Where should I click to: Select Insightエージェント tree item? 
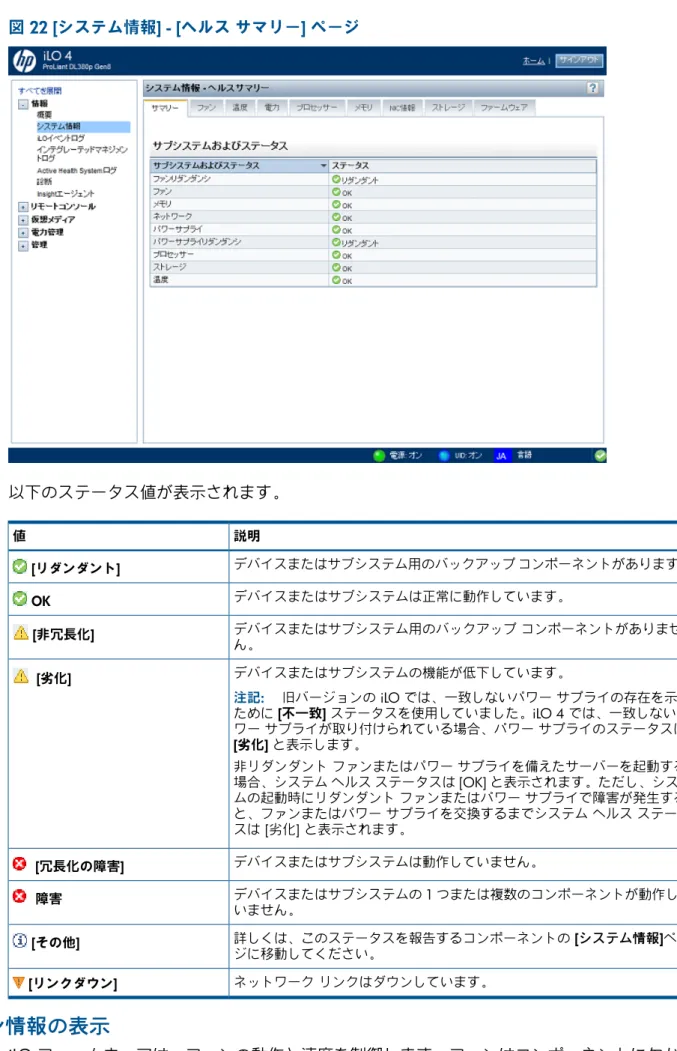(66, 194)
